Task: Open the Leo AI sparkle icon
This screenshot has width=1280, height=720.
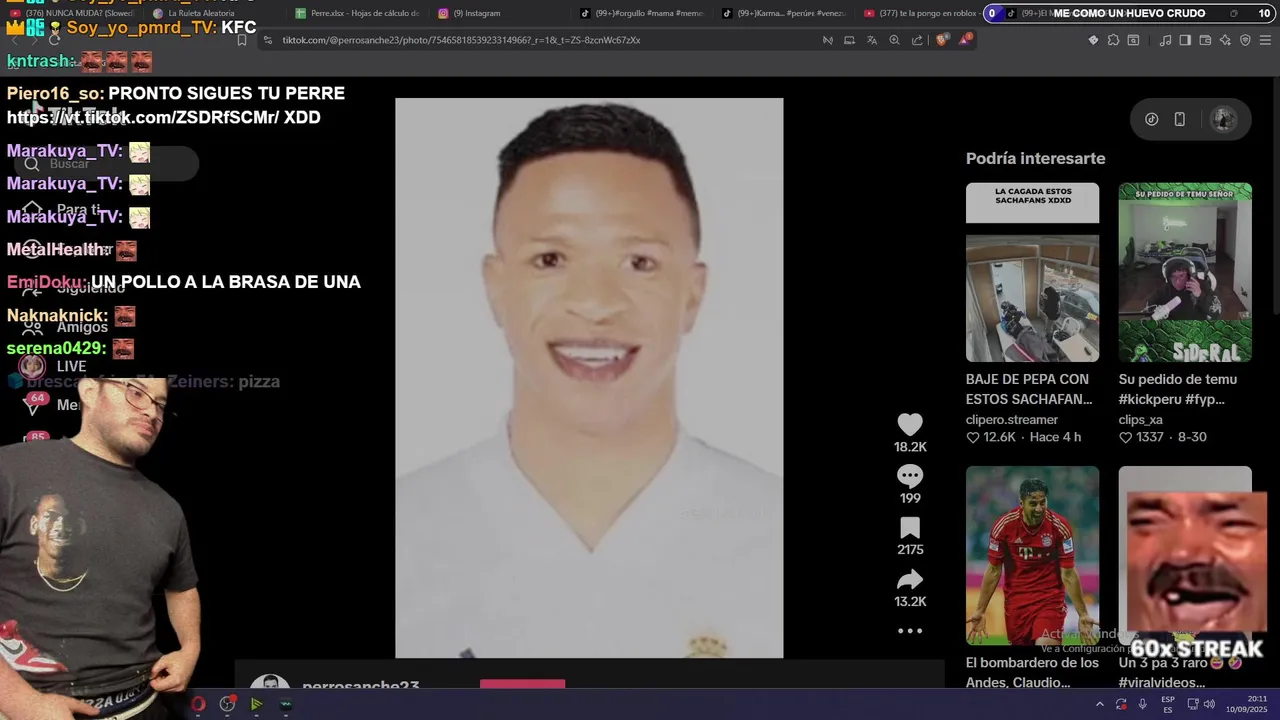Action: pos(1225,40)
